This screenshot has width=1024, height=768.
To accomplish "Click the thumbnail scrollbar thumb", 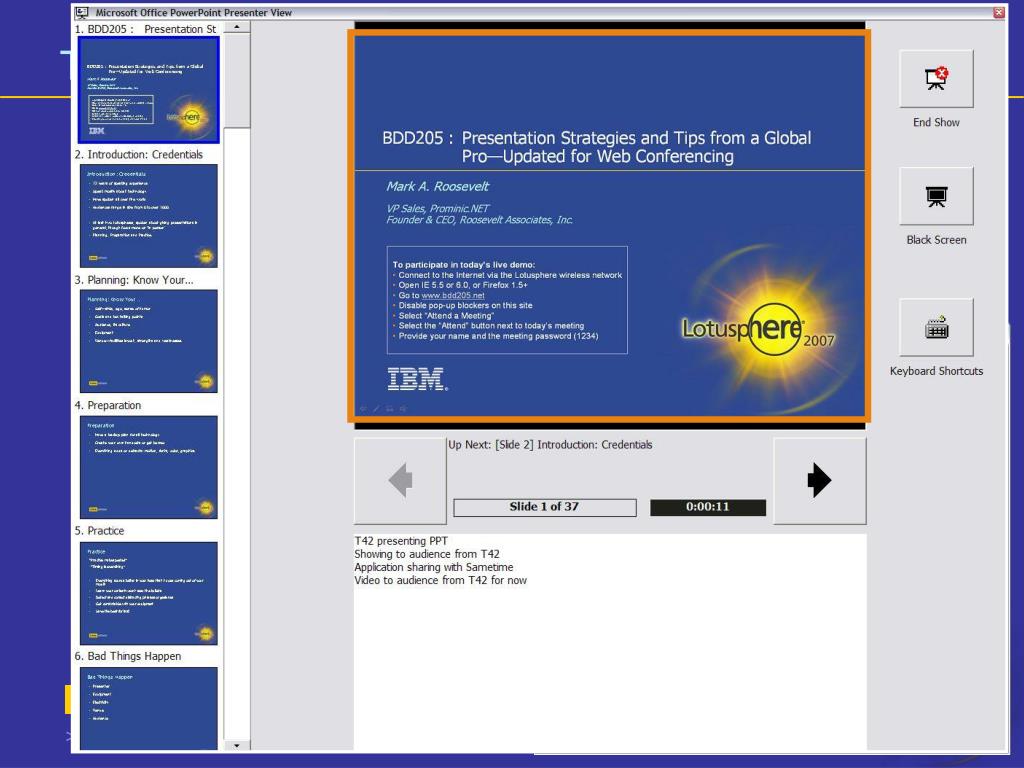I will 236,80.
